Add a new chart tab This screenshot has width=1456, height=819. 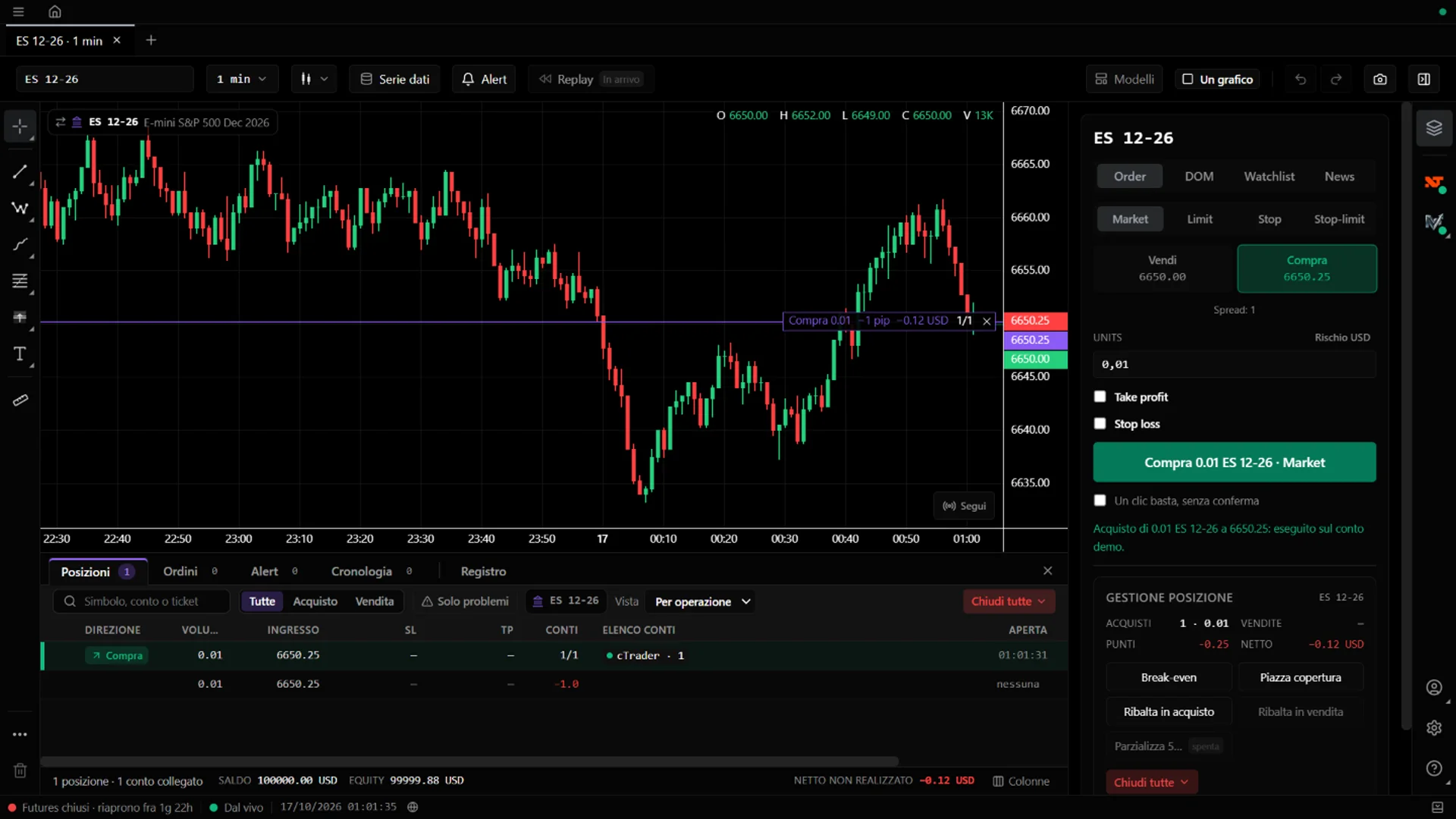(x=151, y=40)
